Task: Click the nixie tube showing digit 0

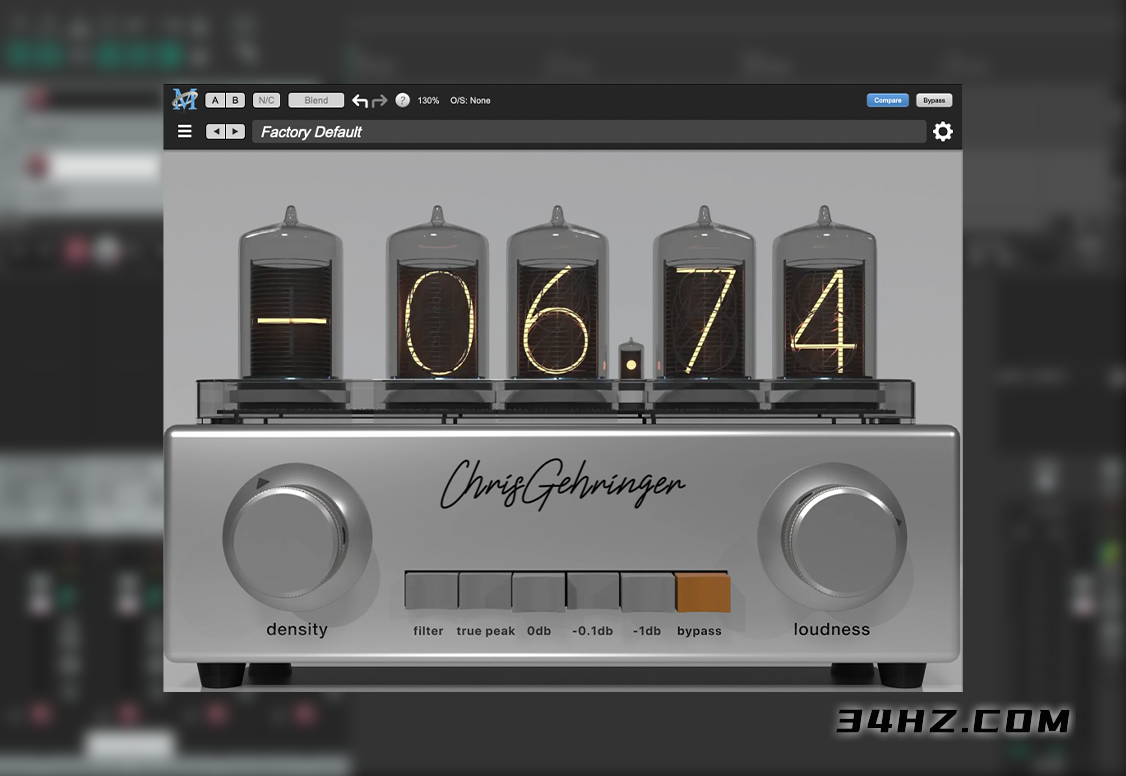Action: click(438, 294)
